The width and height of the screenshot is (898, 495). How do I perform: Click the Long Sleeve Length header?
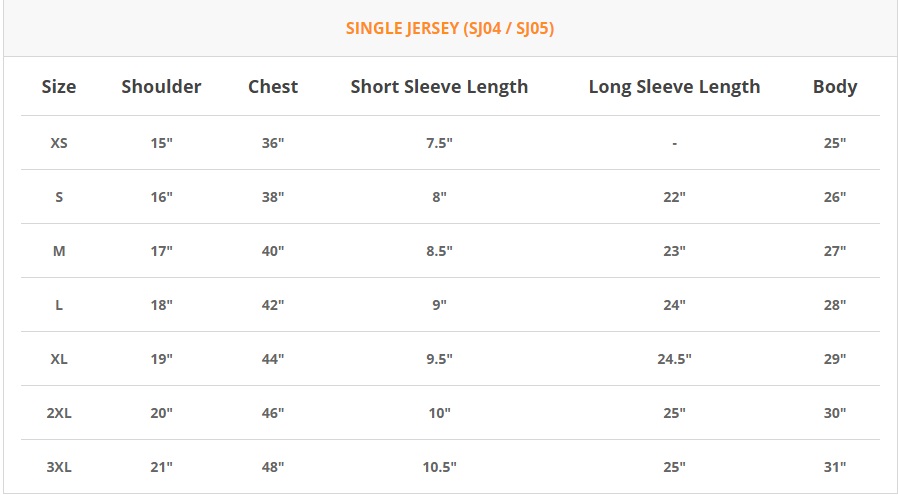(x=674, y=87)
